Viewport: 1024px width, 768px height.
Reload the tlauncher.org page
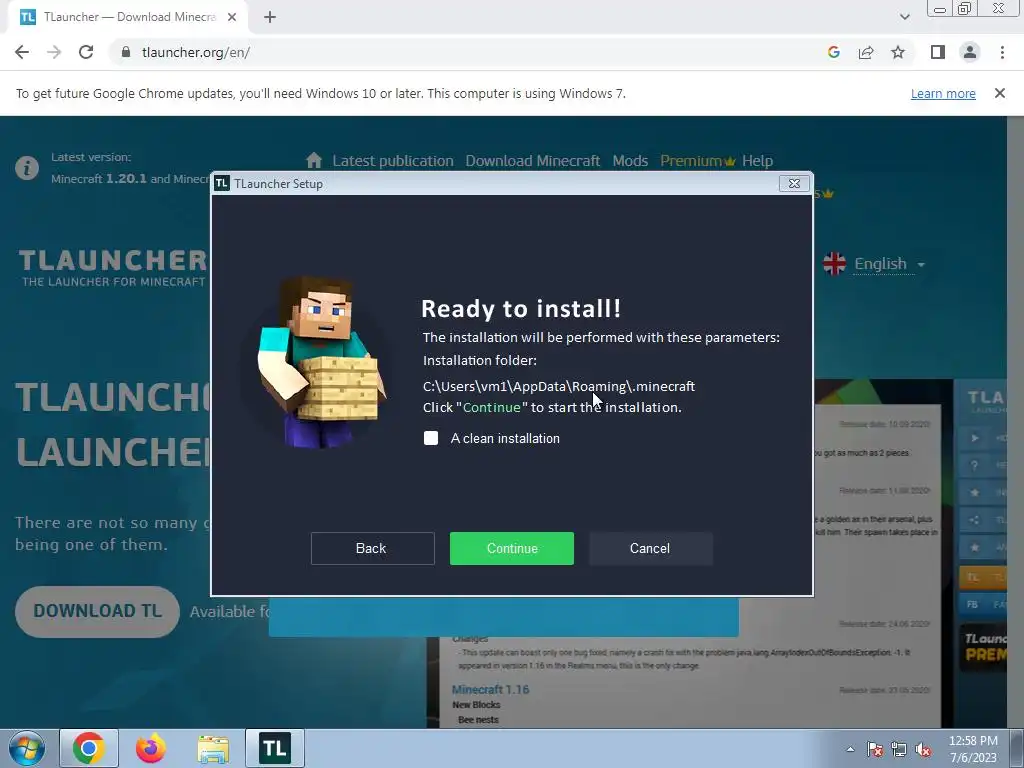86,52
